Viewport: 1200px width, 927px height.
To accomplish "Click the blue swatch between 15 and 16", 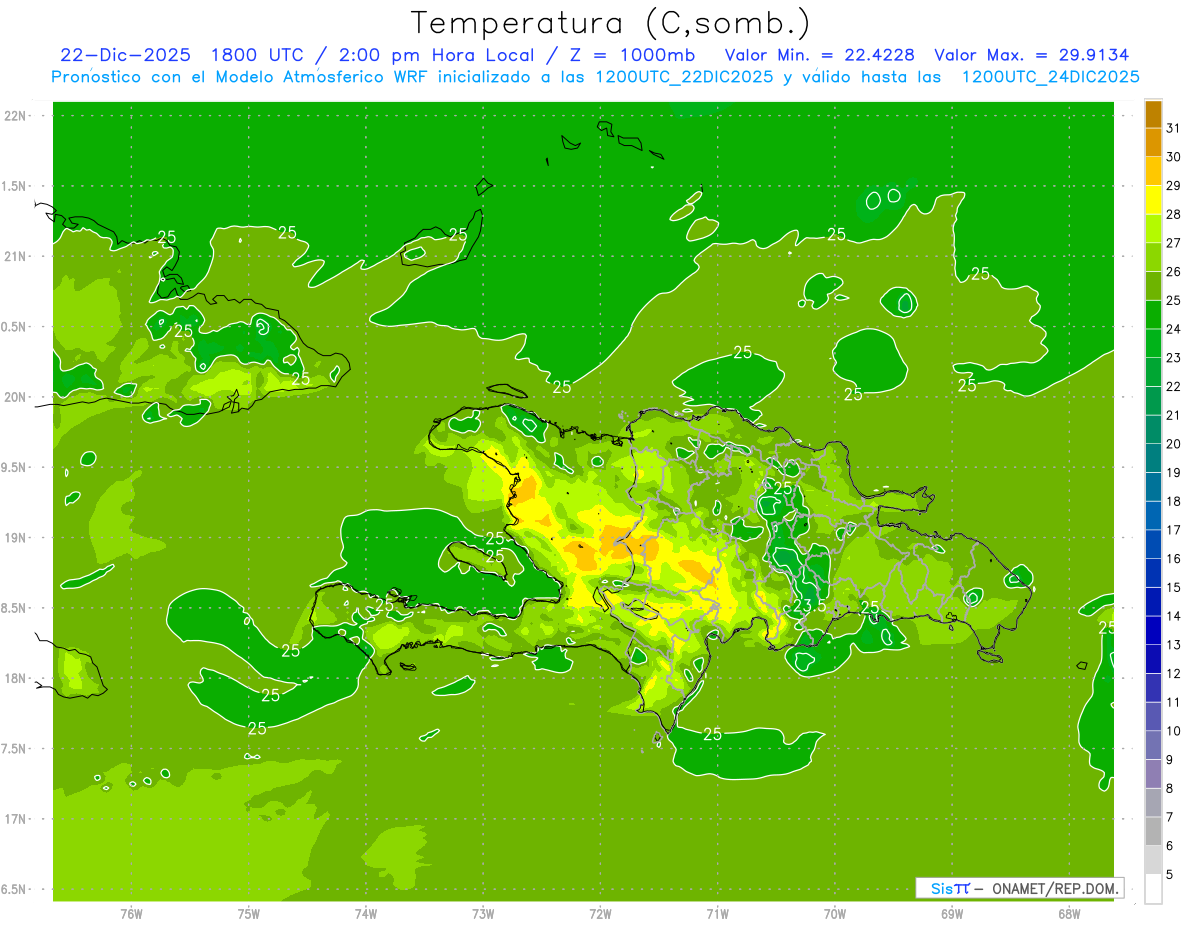I will (x=1153, y=573).
